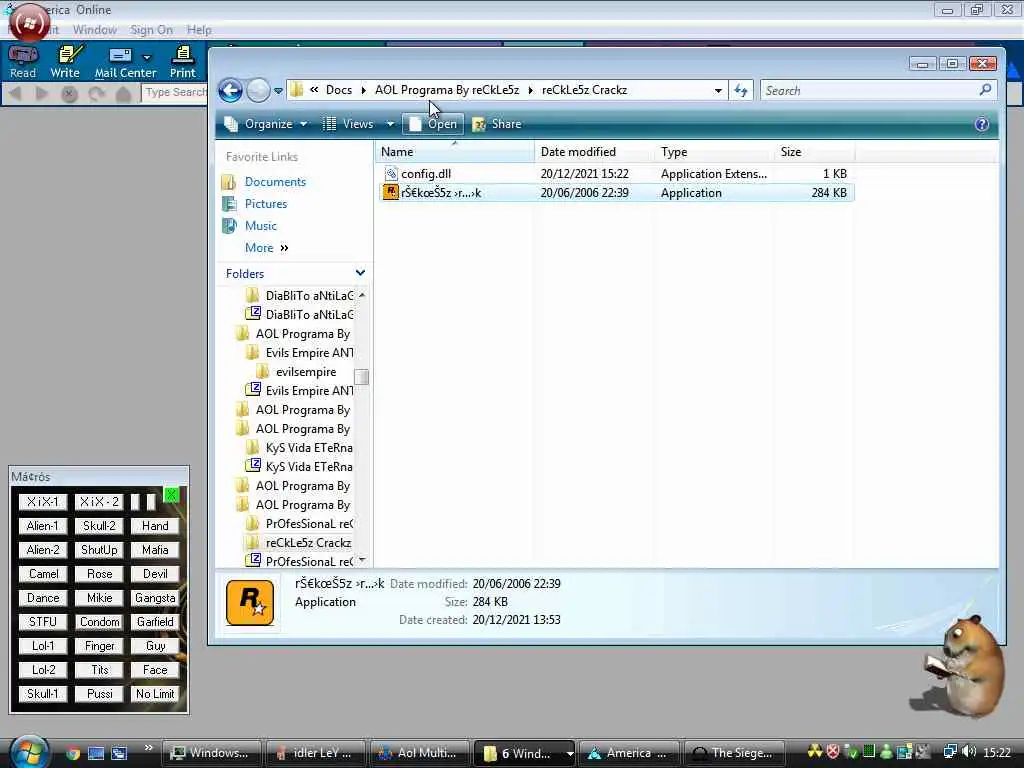Open the Organize menu

265,124
